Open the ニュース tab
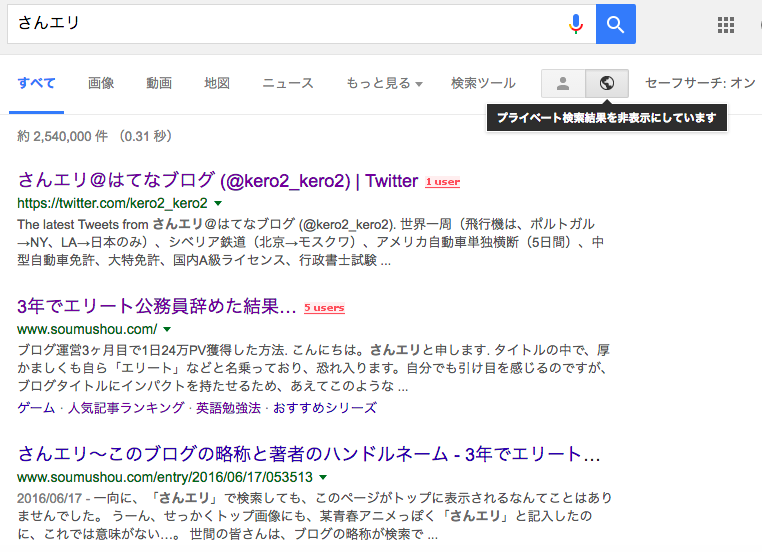The image size is (762, 552). (288, 83)
